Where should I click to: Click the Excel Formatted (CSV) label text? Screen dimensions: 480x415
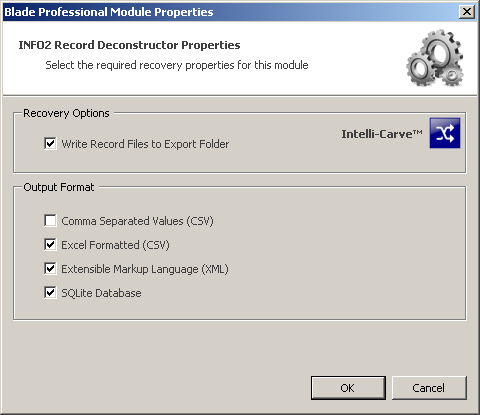coord(115,245)
